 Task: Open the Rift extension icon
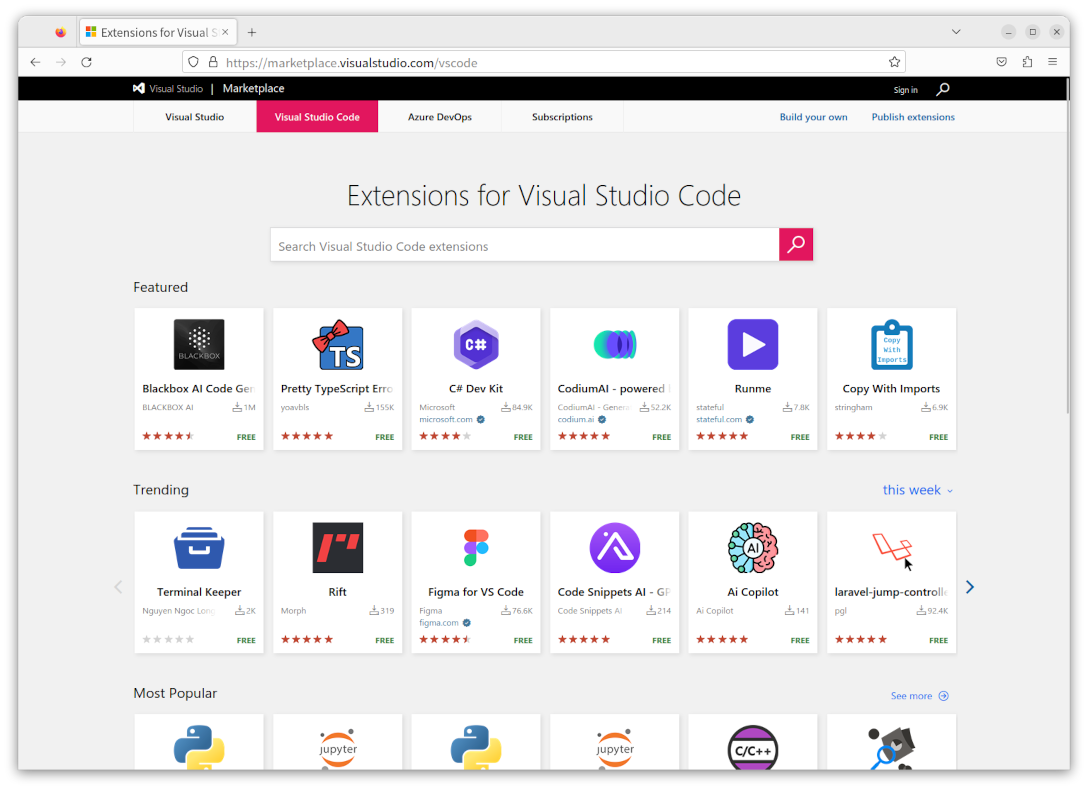click(337, 547)
